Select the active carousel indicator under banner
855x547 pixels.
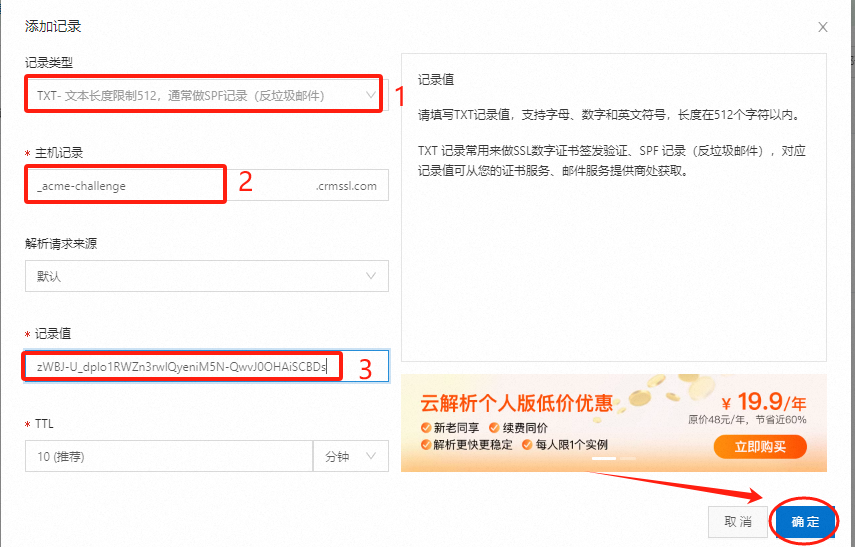pyautogui.click(x=604, y=459)
